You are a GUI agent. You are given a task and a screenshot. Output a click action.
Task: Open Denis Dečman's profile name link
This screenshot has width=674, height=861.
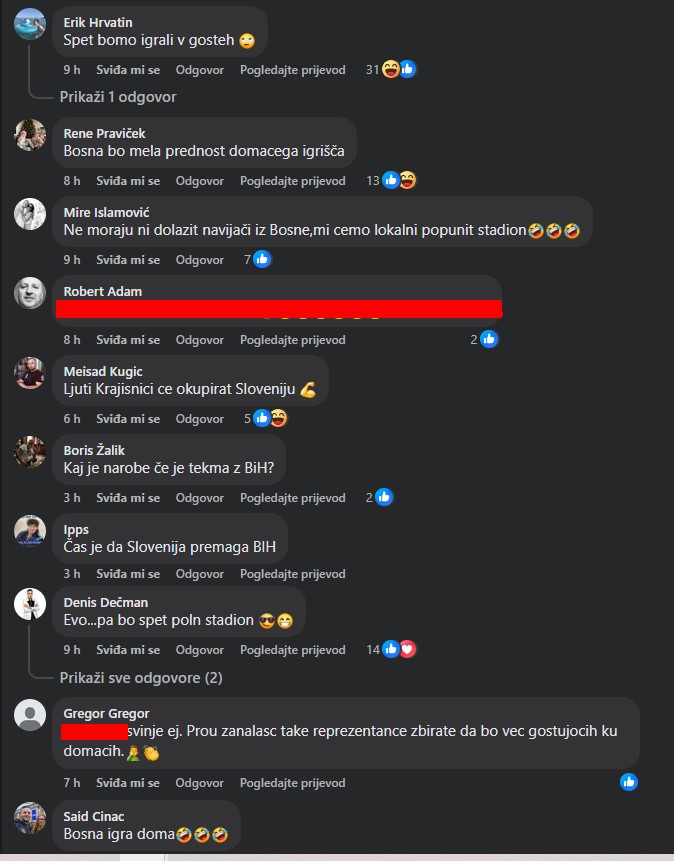tap(105, 602)
